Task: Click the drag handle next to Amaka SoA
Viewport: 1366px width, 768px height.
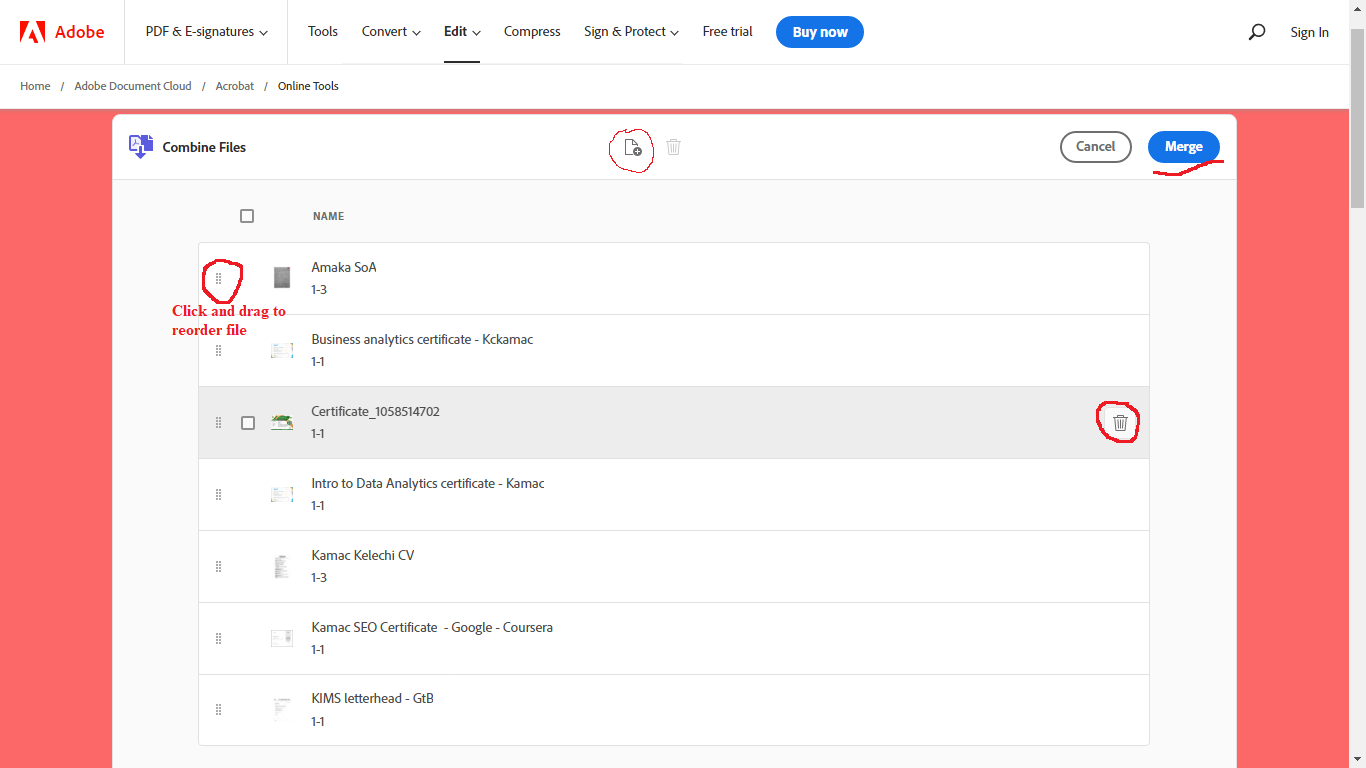Action: click(x=219, y=278)
